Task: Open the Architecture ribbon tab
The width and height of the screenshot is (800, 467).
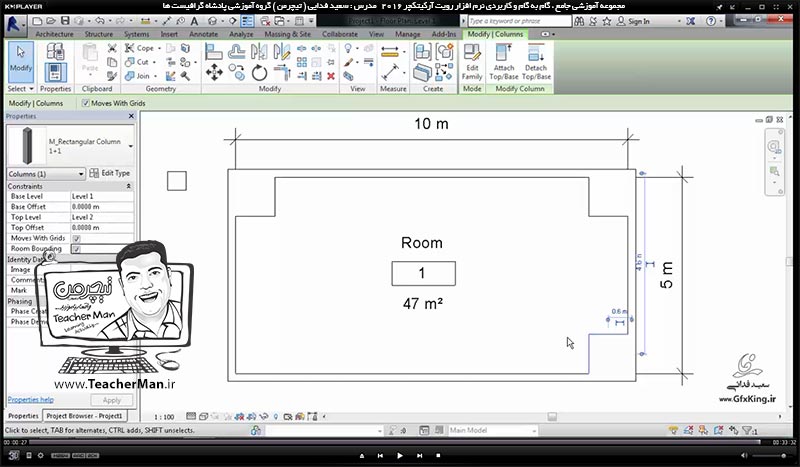Action: [54, 34]
